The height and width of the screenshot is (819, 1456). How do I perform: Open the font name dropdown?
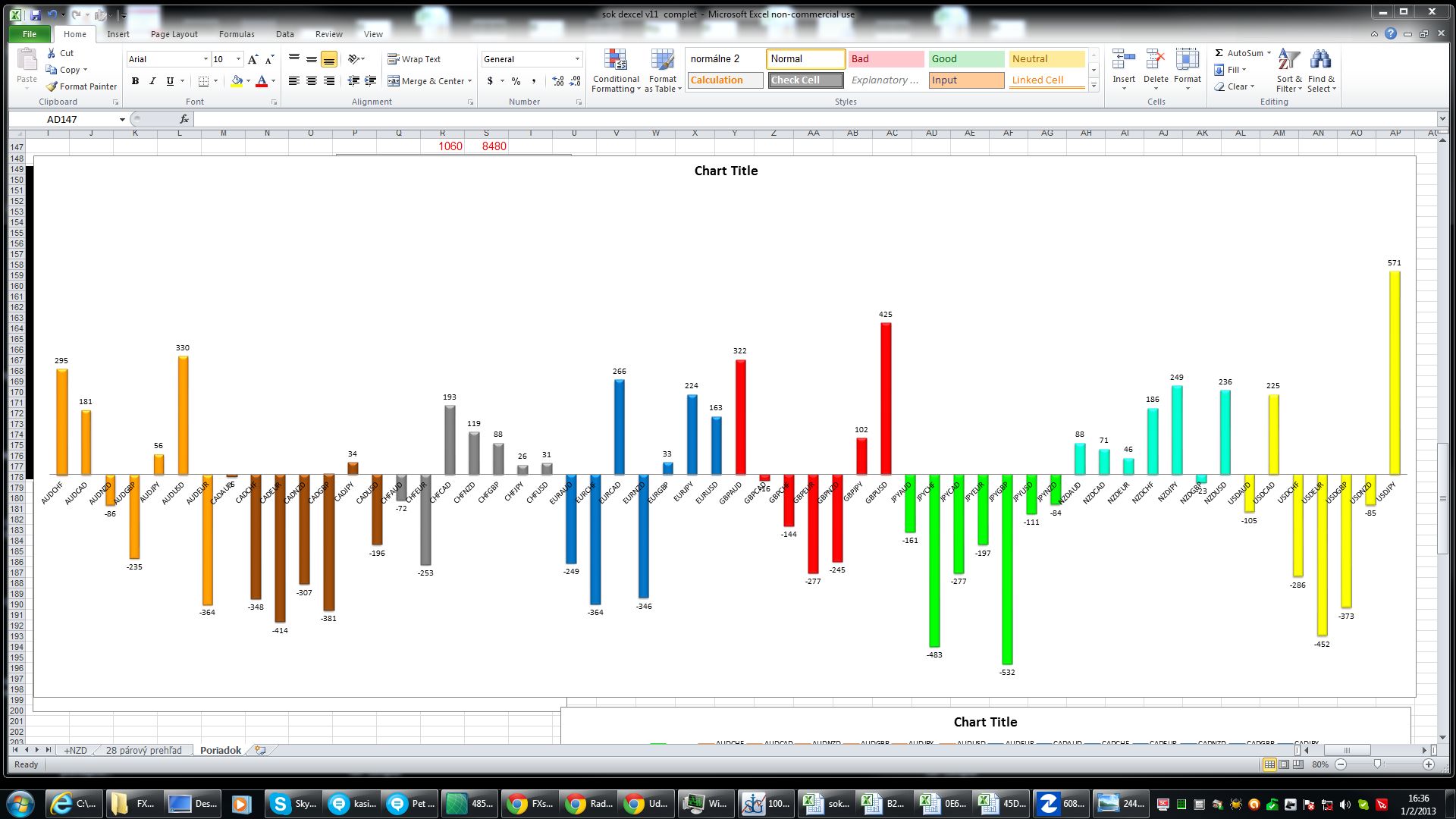click(x=205, y=59)
